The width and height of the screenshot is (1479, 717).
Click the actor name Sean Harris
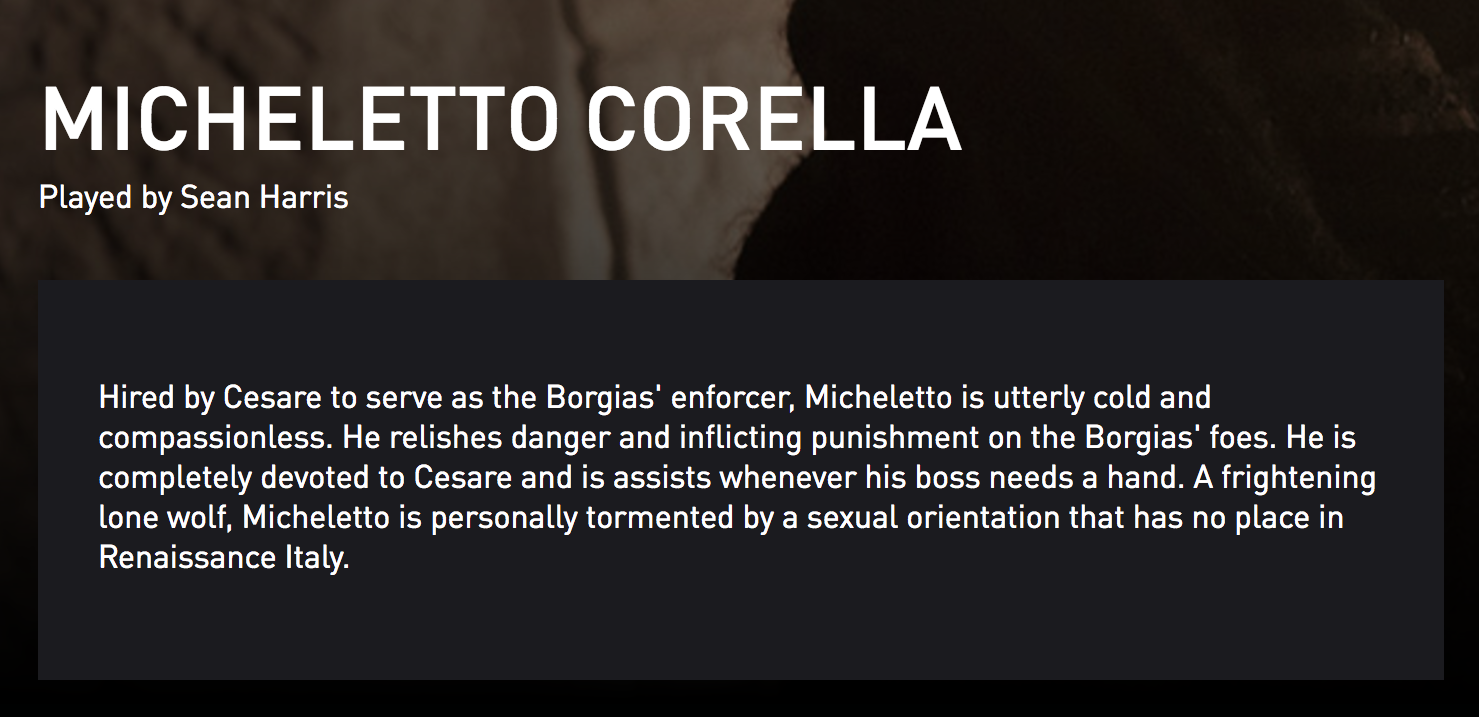pyautogui.click(x=264, y=196)
